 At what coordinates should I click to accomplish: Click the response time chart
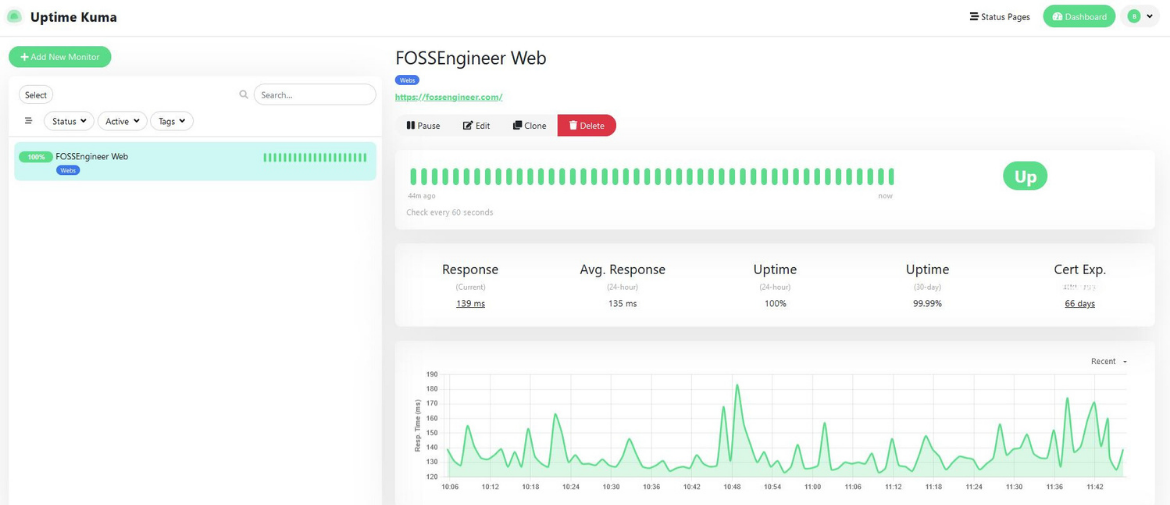(769, 429)
